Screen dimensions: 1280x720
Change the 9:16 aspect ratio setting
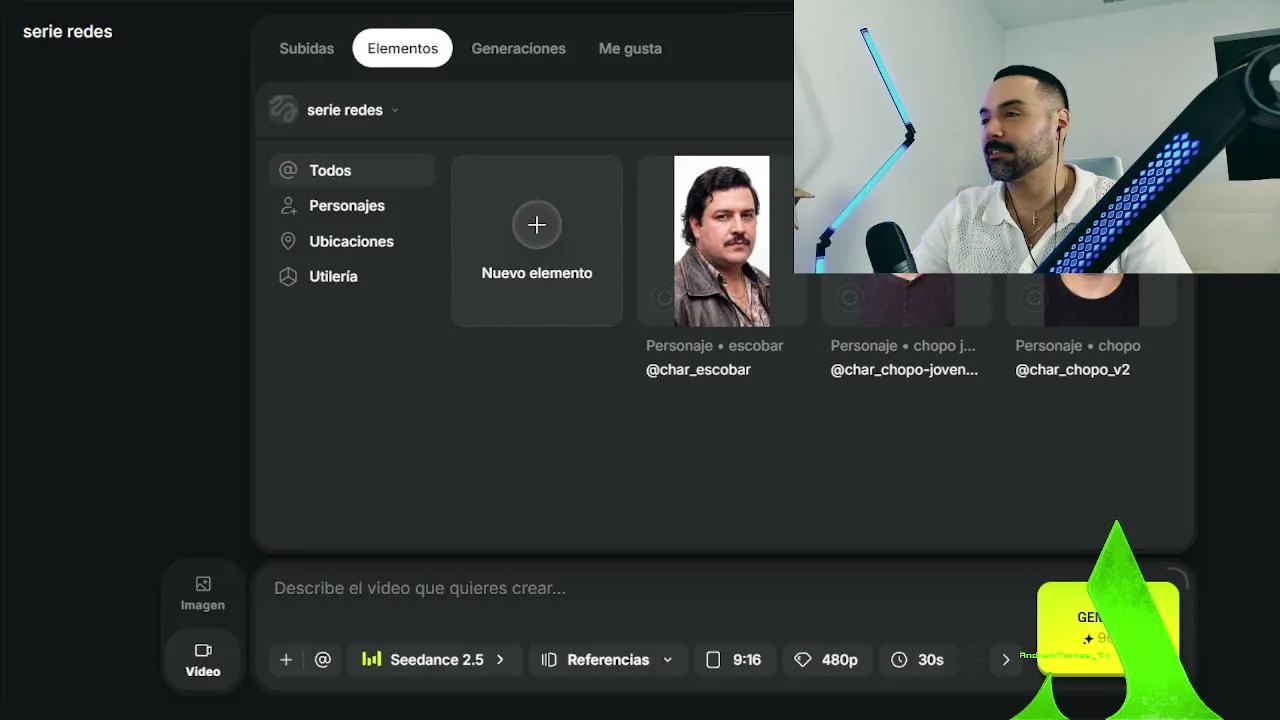[734, 660]
